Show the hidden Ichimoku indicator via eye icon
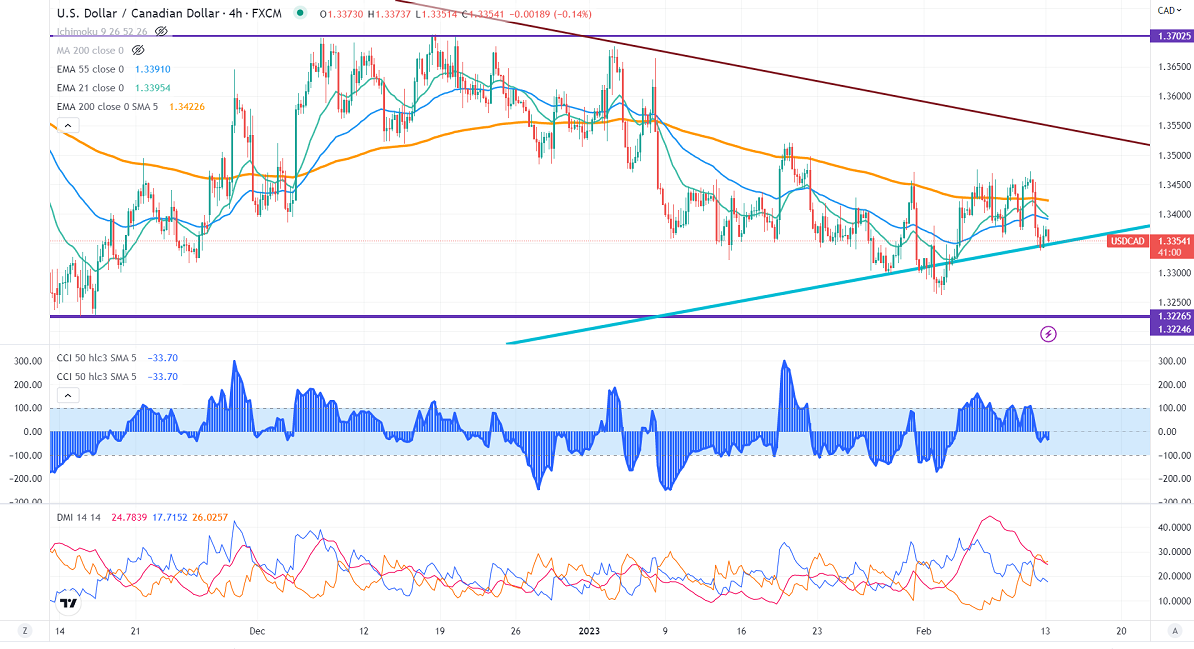Screen dimensions: 1194x649 point(163,32)
